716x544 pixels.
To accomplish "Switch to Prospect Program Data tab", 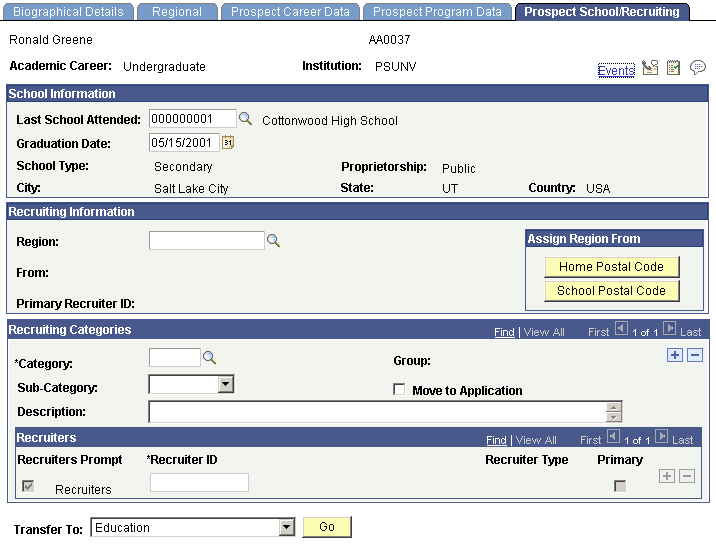I will click(x=437, y=12).
